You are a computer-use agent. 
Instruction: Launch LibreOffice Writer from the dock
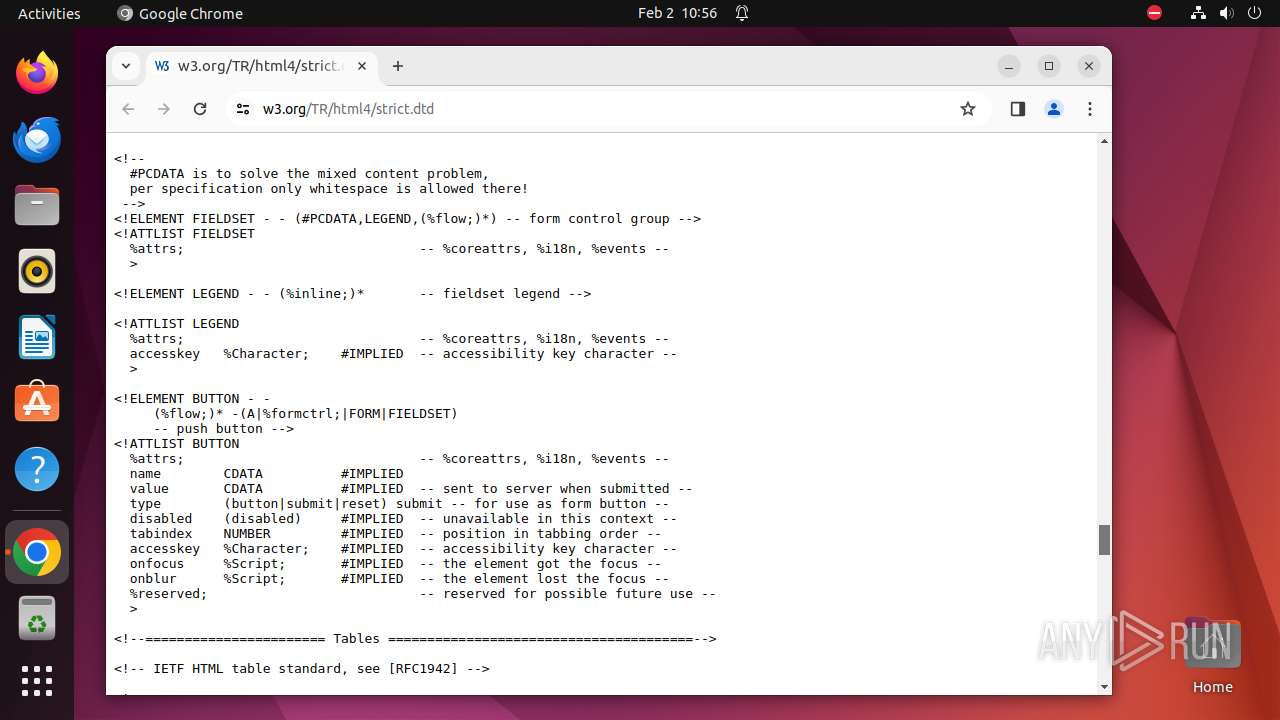(x=37, y=337)
